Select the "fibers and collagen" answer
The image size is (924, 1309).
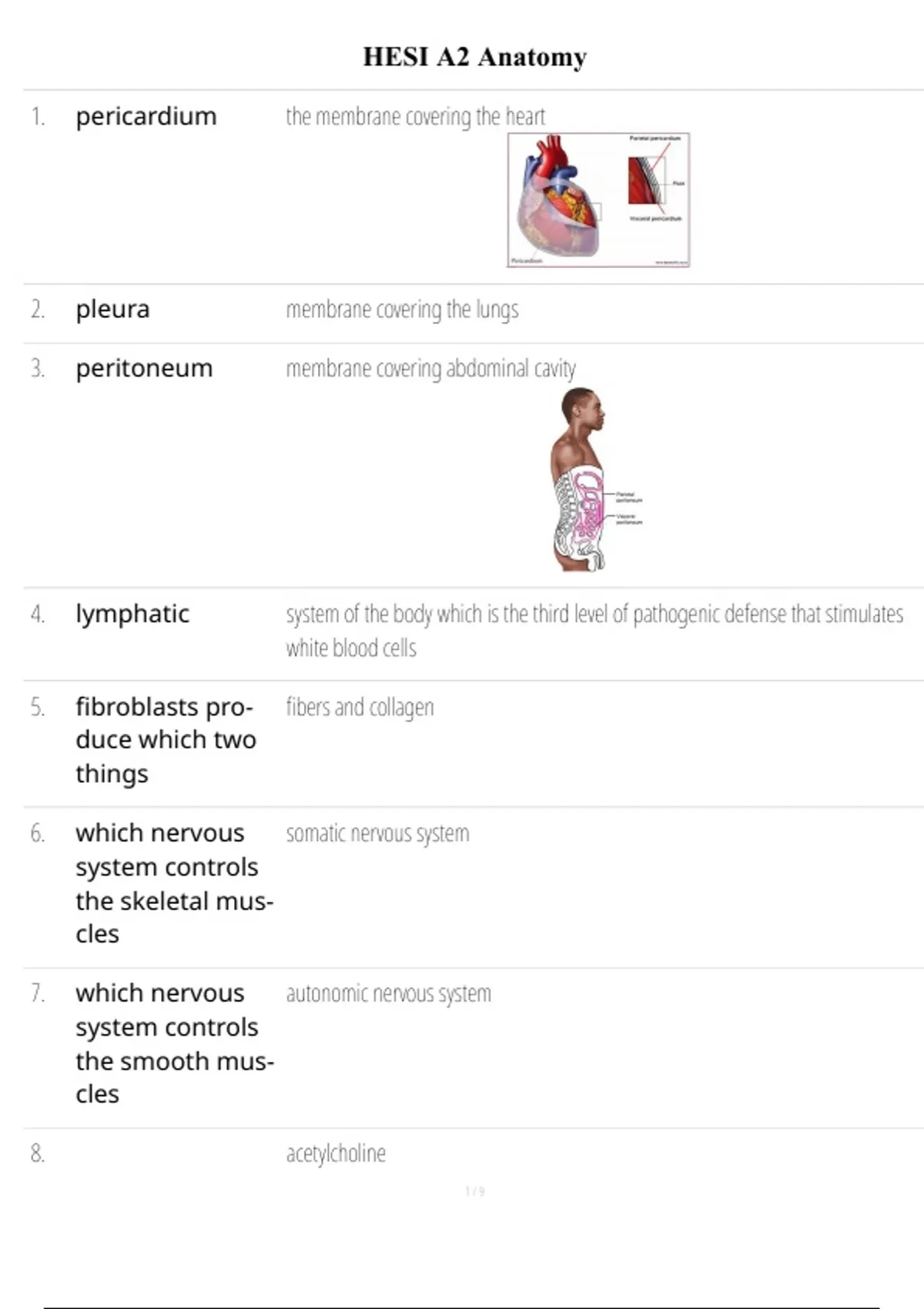point(360,707)
